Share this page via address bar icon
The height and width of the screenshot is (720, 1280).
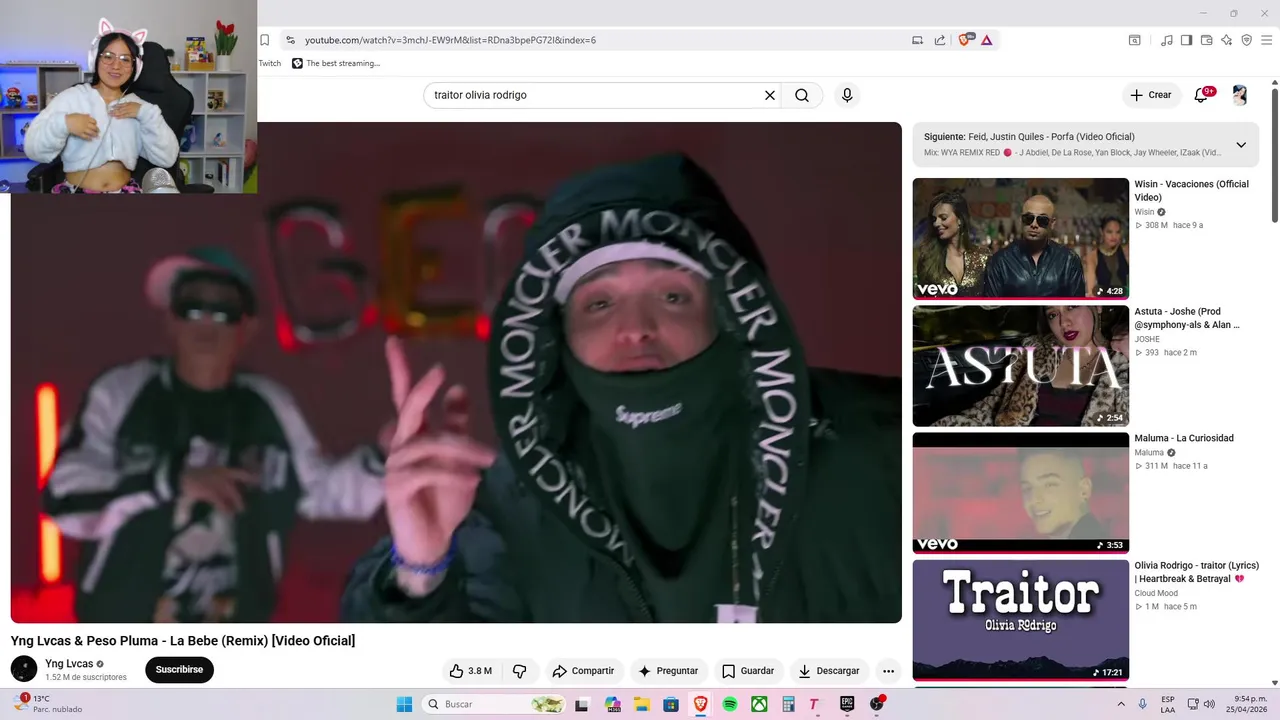click(x=940, y=40)
